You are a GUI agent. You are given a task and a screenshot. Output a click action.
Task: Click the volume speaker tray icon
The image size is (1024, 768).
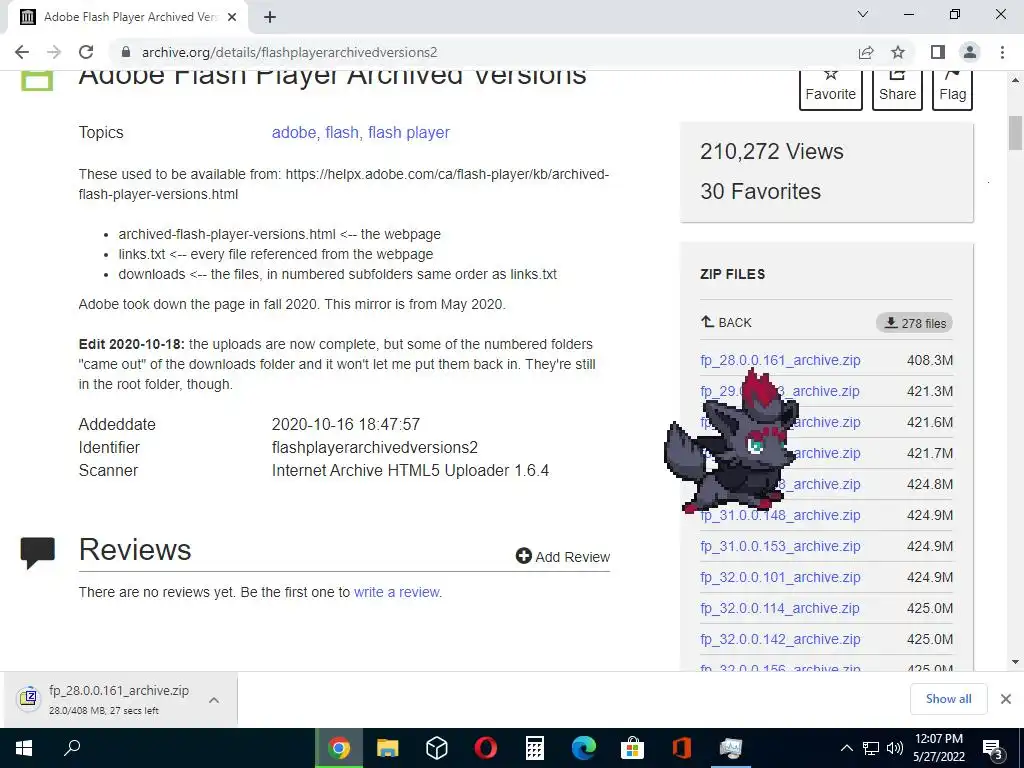[895, 748]
